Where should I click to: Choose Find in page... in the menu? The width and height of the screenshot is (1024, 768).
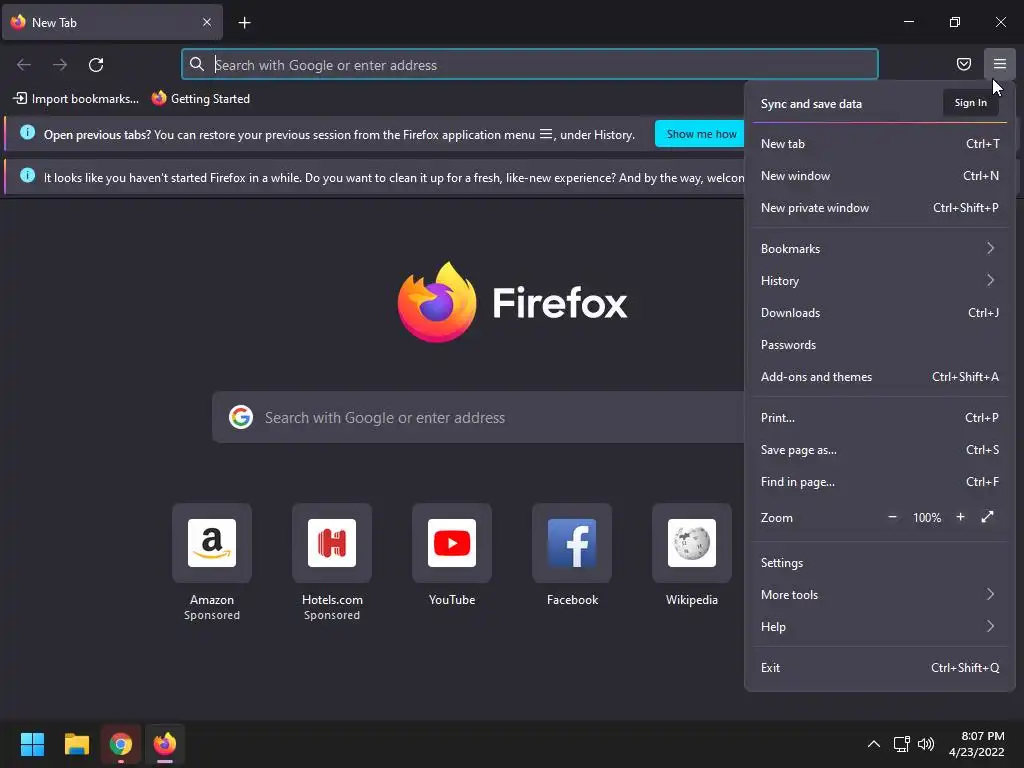pyautogui.click(x=880, y=482)
